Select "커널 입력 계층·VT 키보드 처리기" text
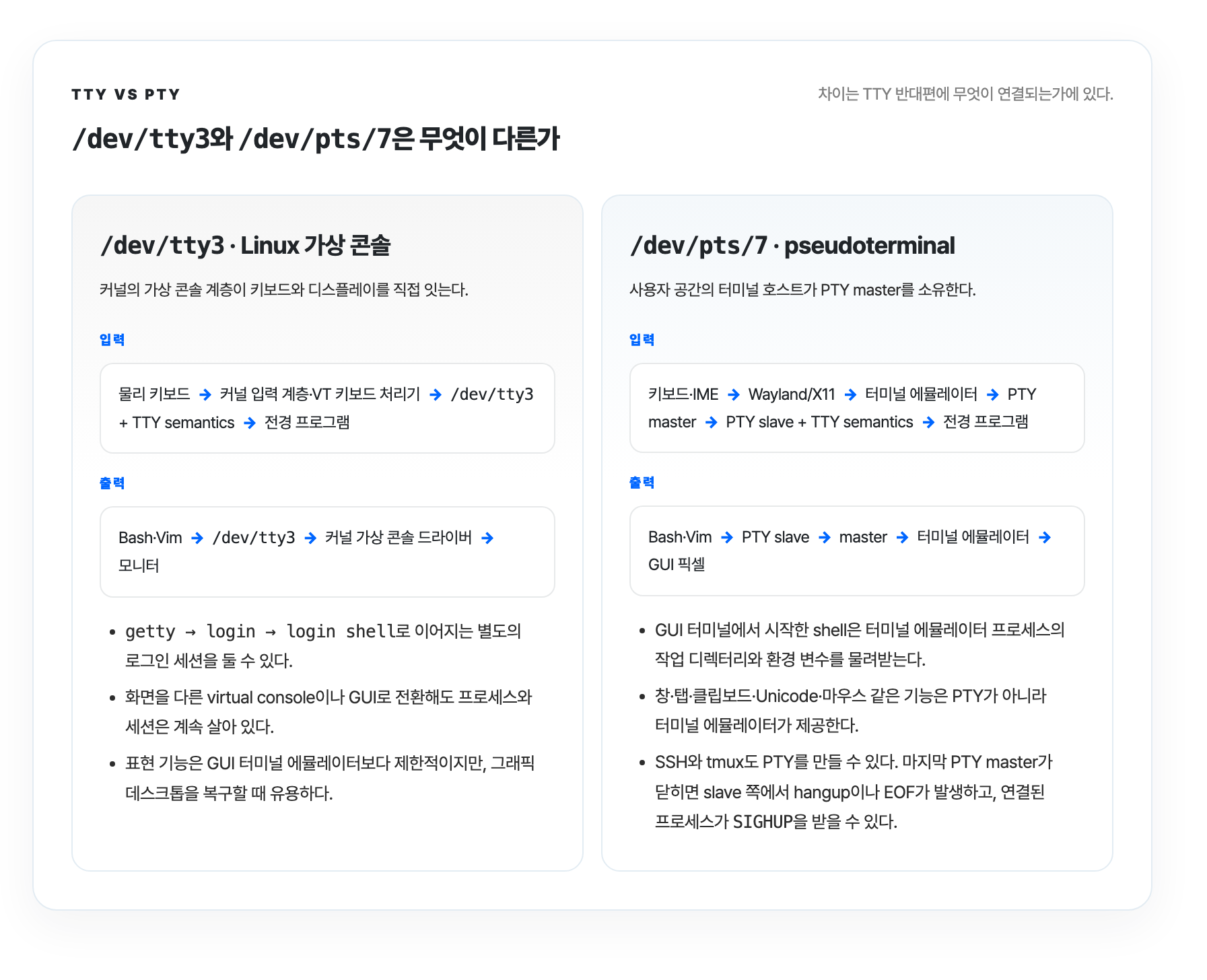Viewport: 1207px width, 980px height. [320, 394]
